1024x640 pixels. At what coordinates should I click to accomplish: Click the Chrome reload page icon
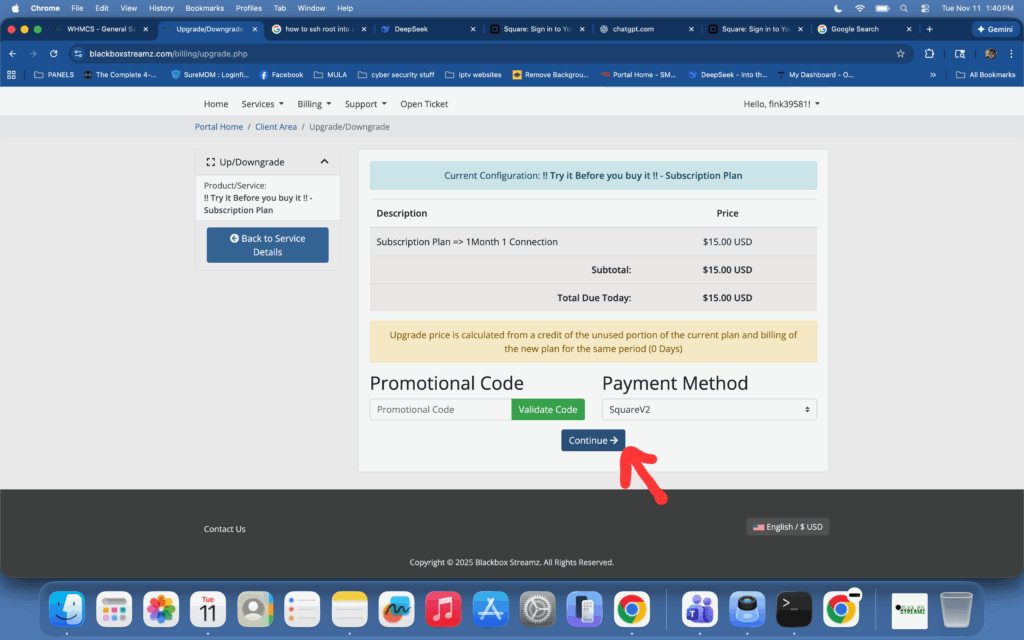[x=53, y=53]
